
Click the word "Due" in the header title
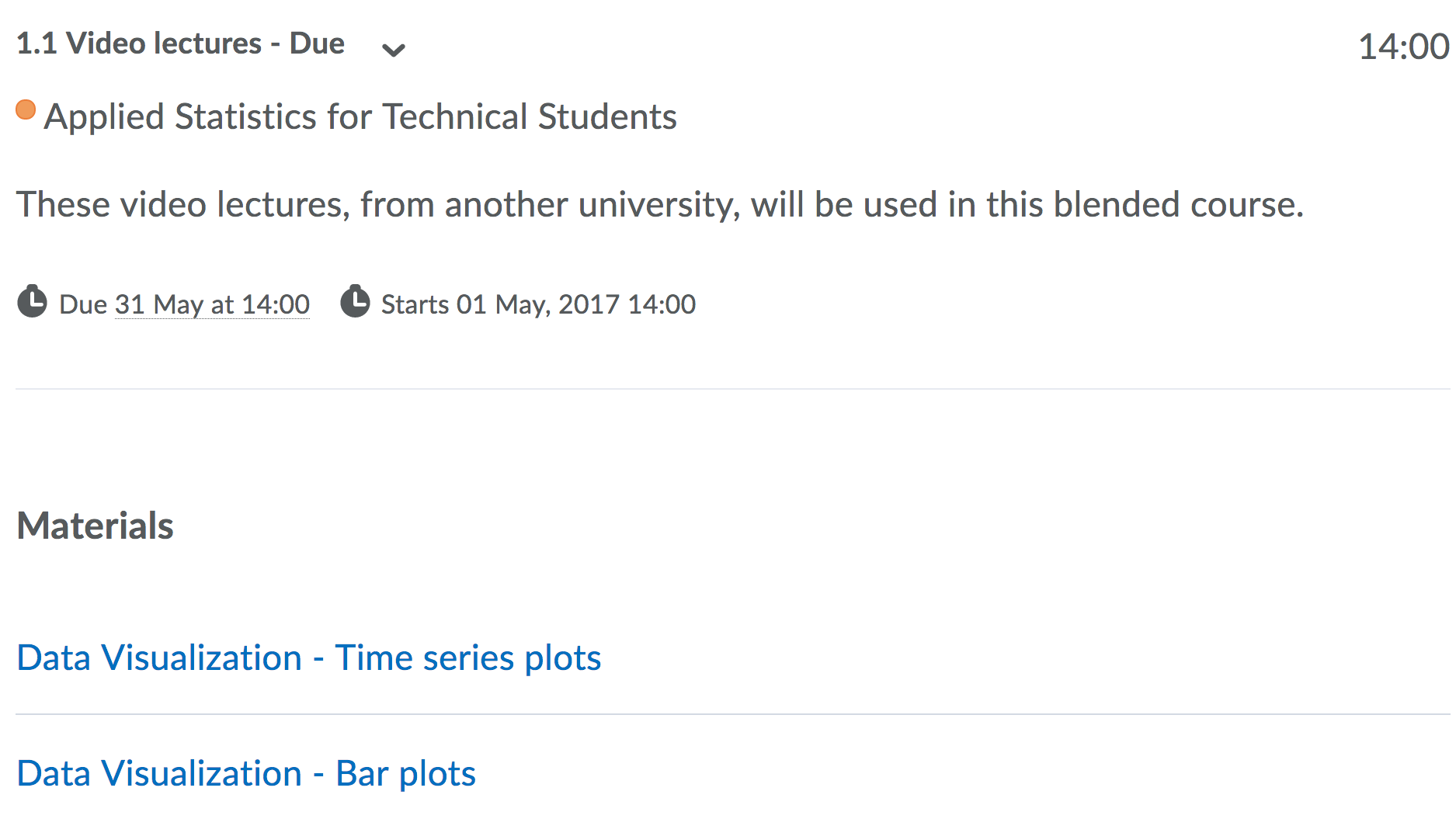point(317,43)
